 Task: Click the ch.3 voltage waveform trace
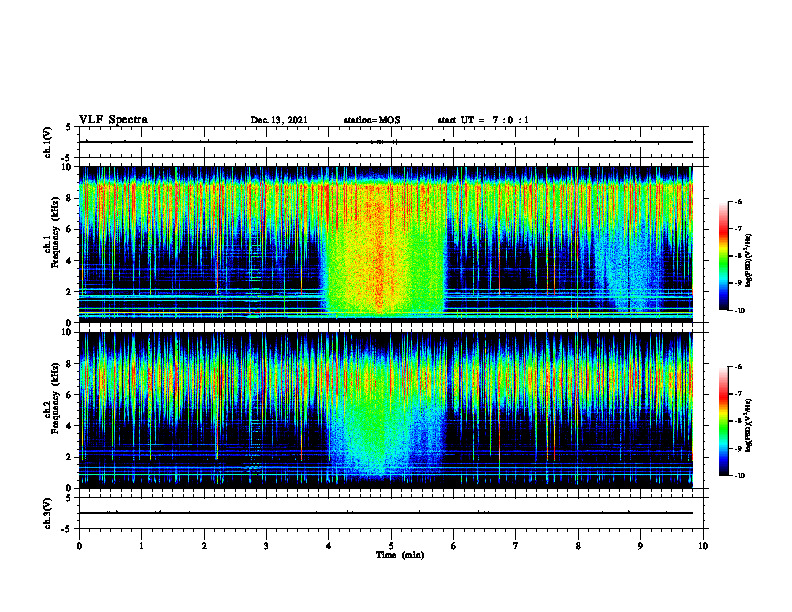pos(386,513)
